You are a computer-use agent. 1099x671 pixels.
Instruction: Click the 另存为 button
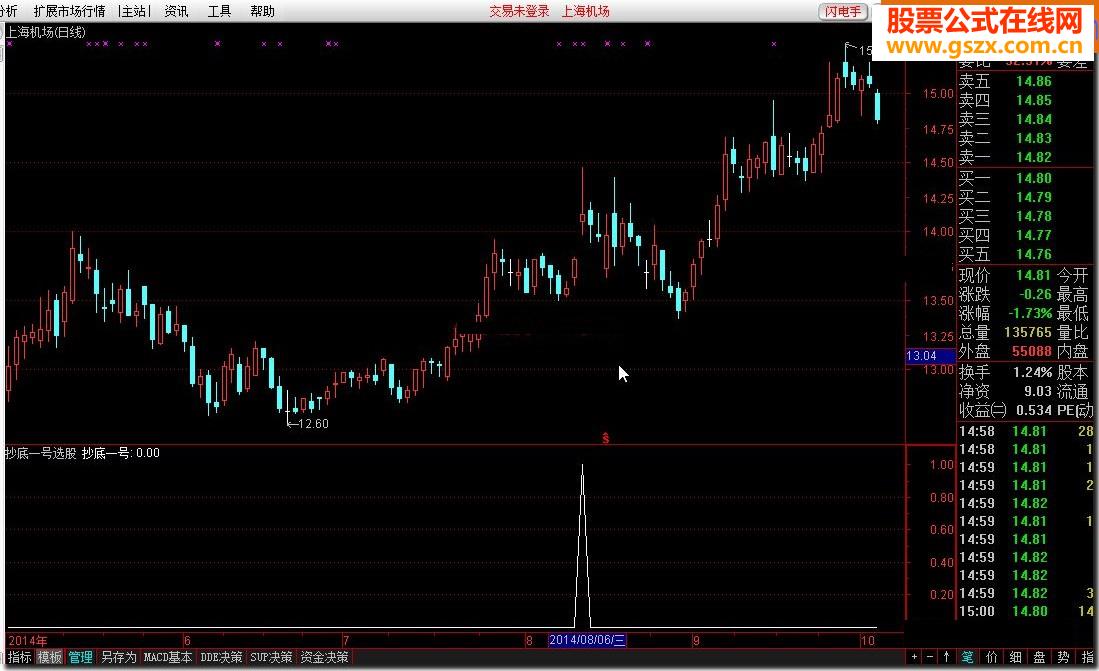click(x=118, y=657)
